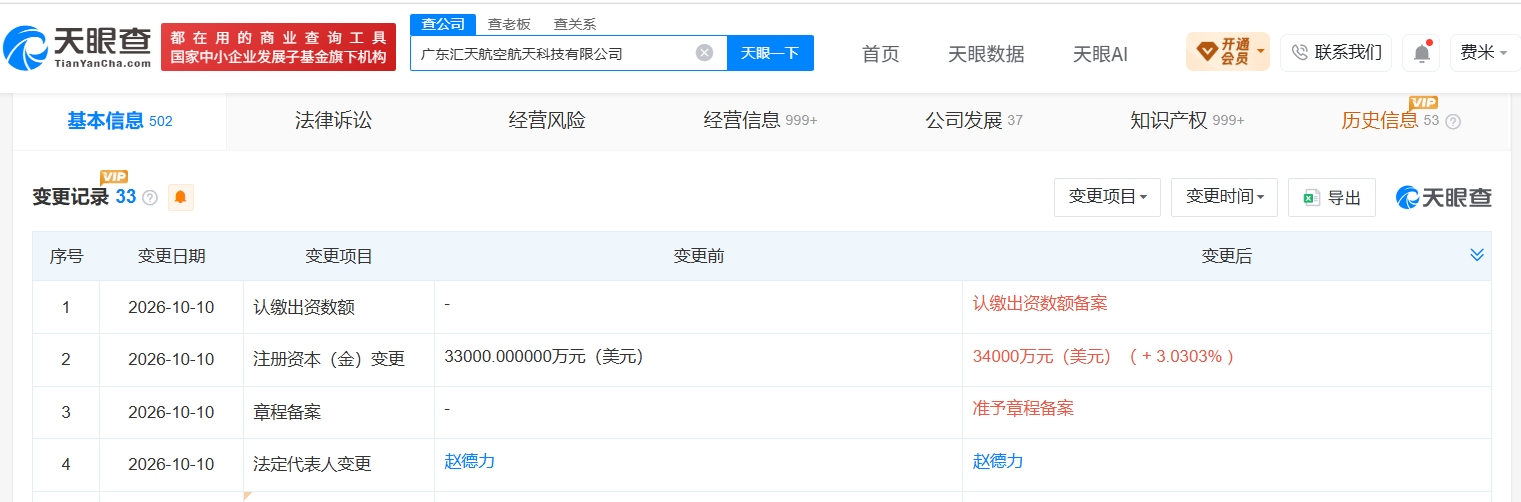Switch to the 法律诉讼 tab
Screen dimensions: 1521x502
point(333,121)
